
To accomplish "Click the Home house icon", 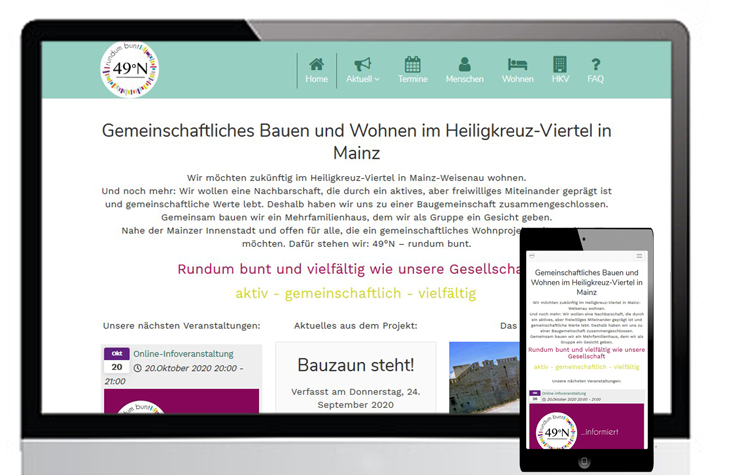I will click(x=316, y=64).
